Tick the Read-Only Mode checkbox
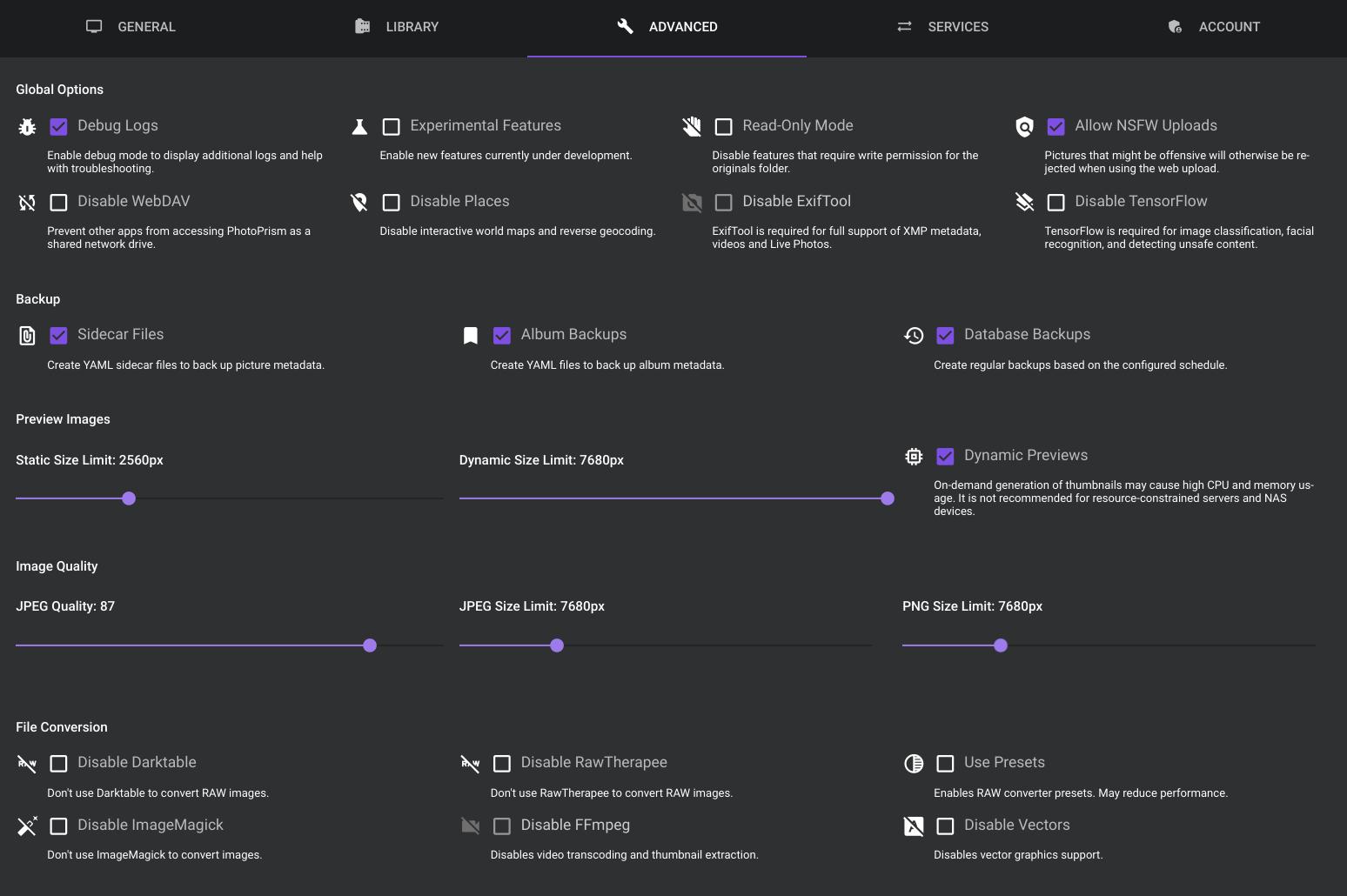This screenshot has height=896, width=1347. [x=724, y=127]
